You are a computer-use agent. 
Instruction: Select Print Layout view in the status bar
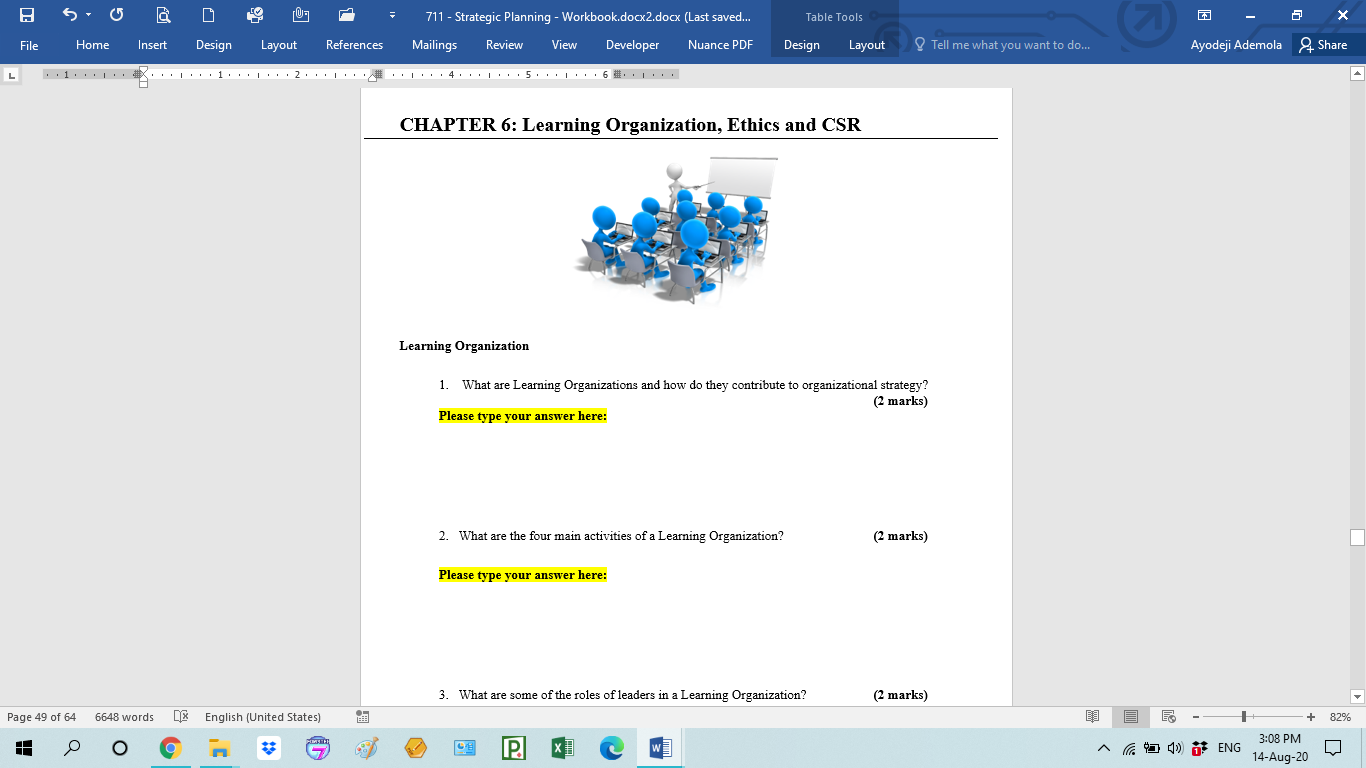(1131, 716)
